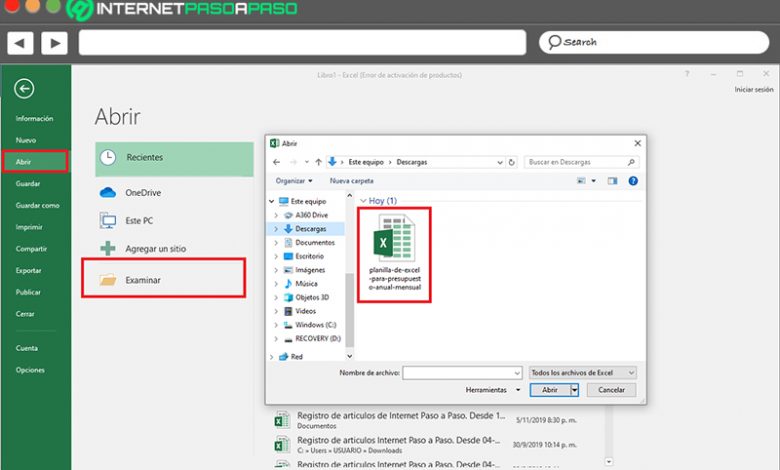This screenshot has height=470, width=780.
Task: Open recent file dated 30/9/2019
Action: click(x=425, y=445)
